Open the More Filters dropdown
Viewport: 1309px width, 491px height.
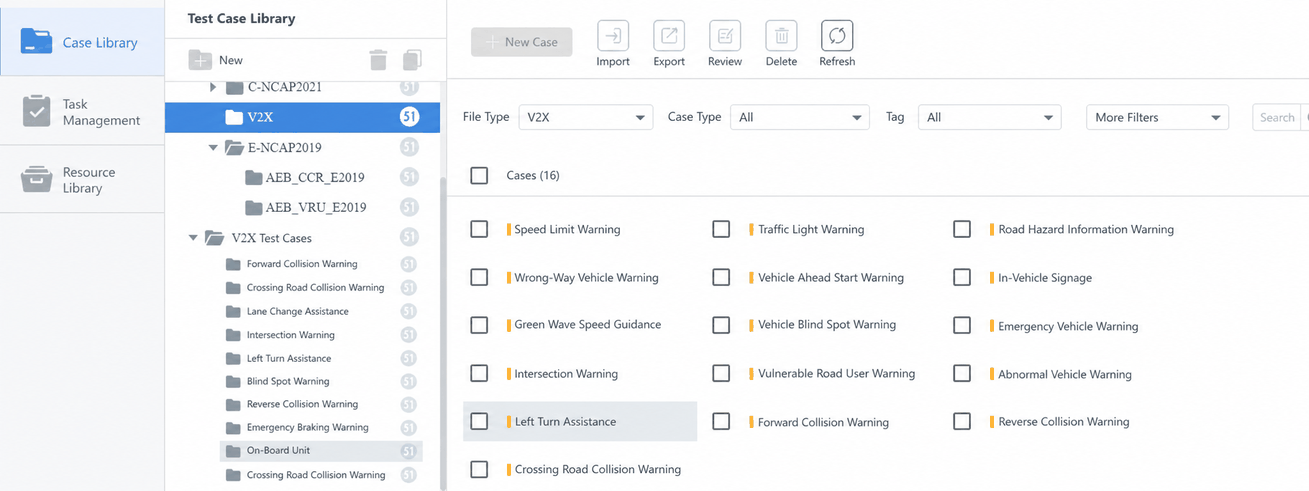click(x=1157, y=117)
